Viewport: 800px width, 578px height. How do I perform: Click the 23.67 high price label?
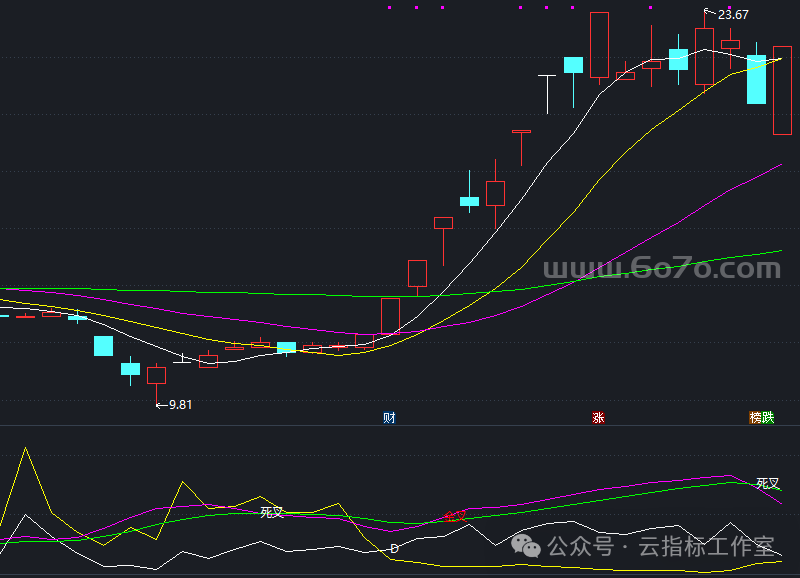click(x=732, y=15)
